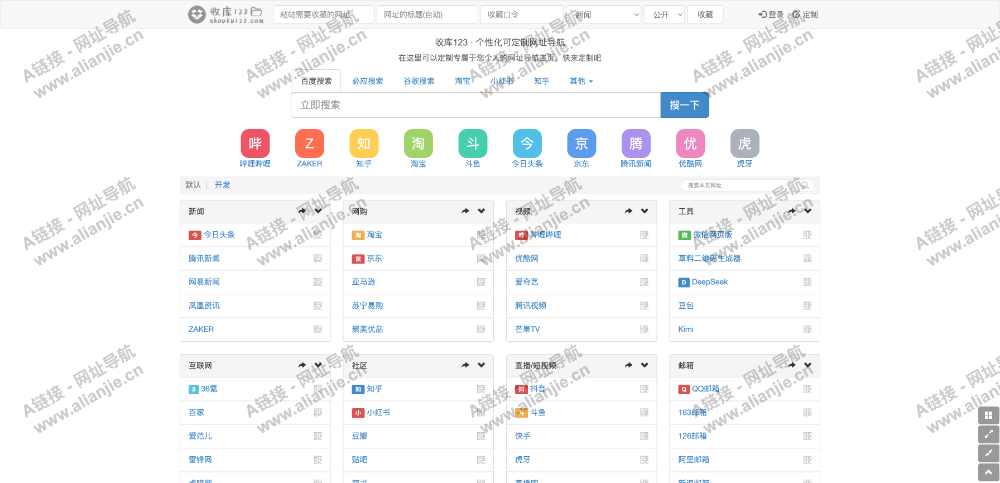
Task: Open the 京东 shortcut icon
Action: [582, 144]
